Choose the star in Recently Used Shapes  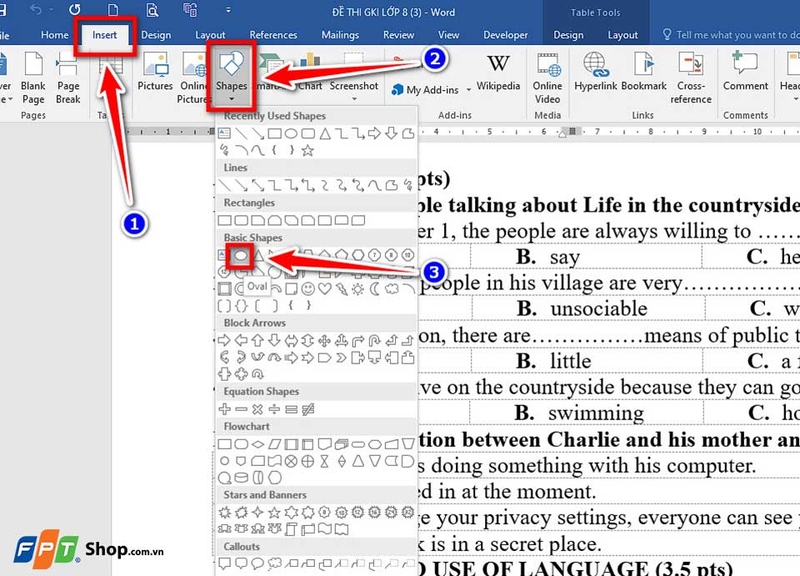pyautogui.click(x=307, y=151)
